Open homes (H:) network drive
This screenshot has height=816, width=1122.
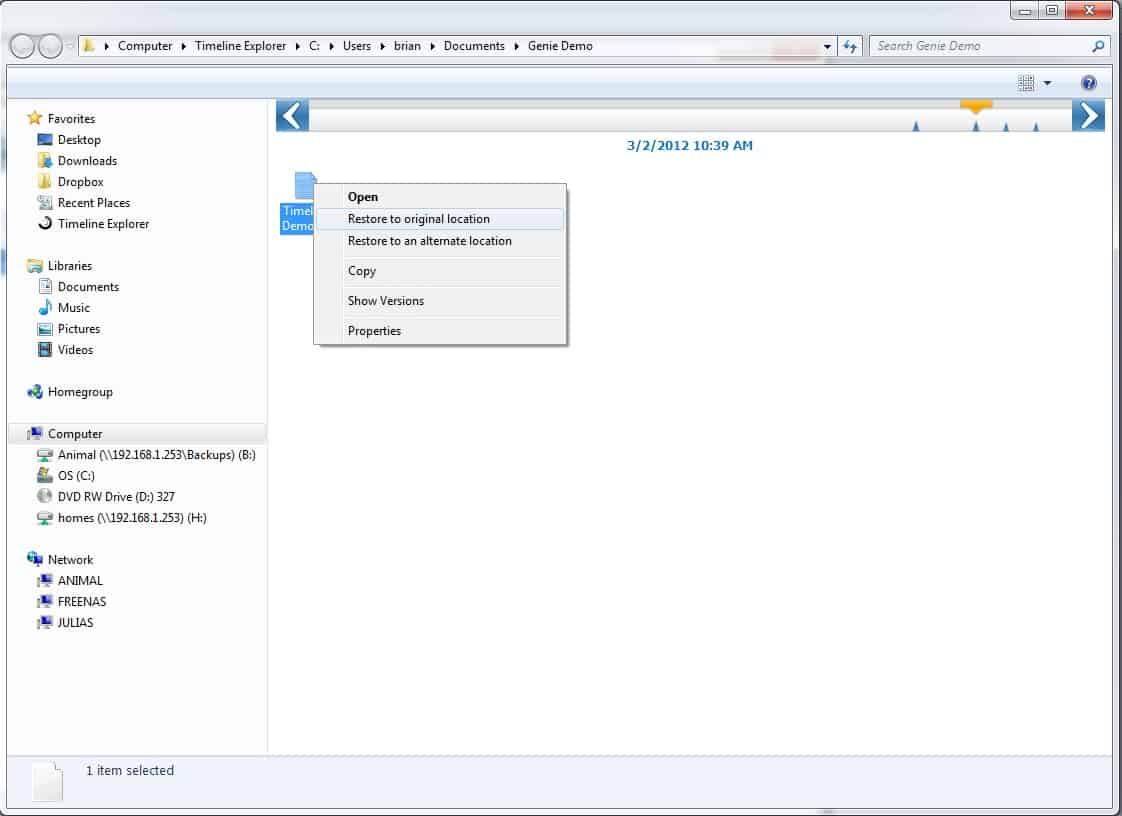click(x=132, y=518)
